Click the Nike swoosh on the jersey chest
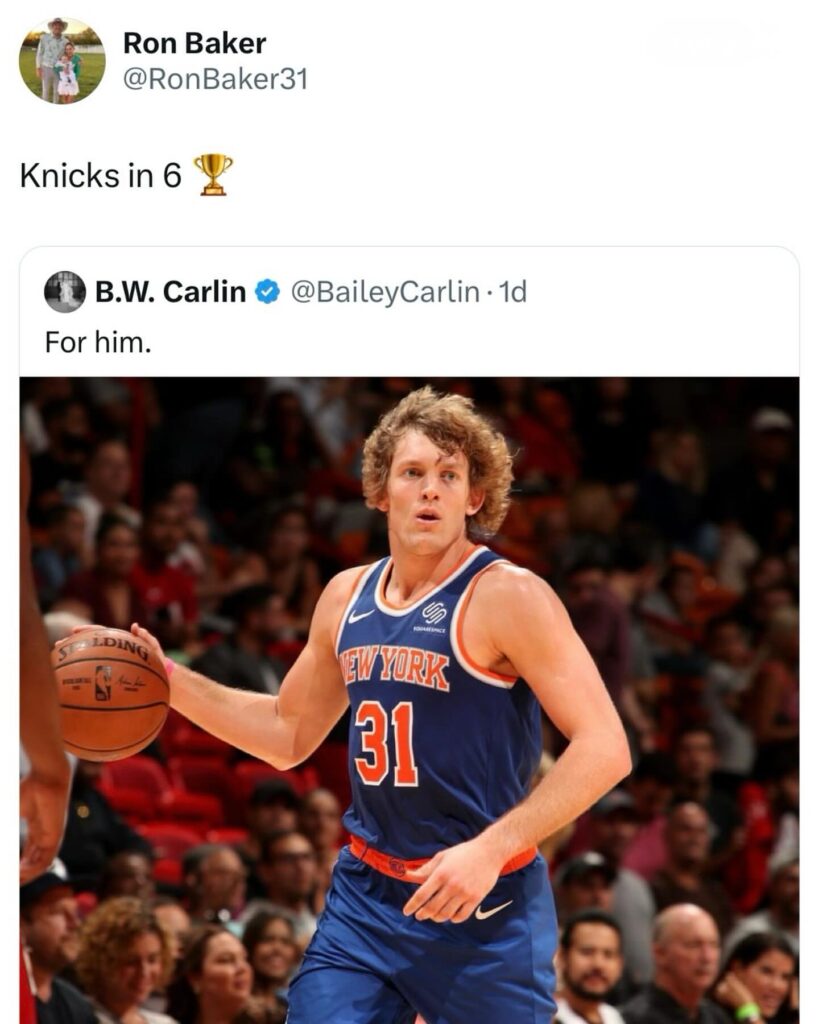The height and width of the screenshot is (1024, 819). [x=360, y=615]
